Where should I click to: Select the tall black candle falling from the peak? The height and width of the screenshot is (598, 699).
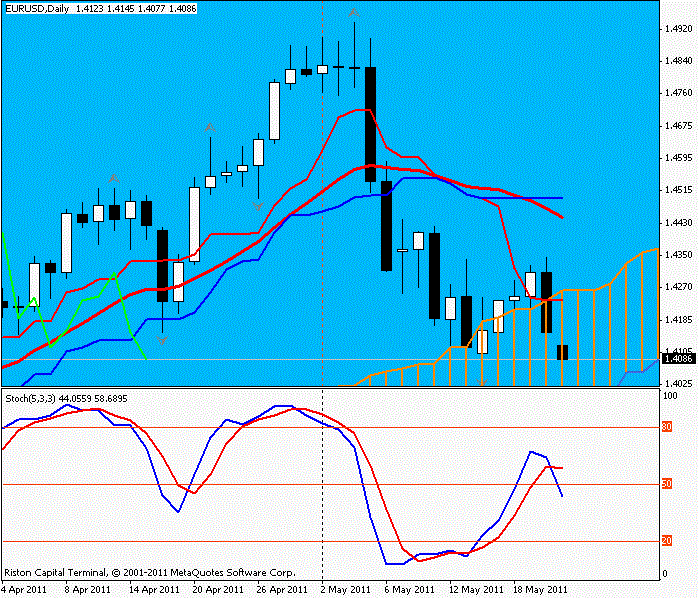coord(370,124)
